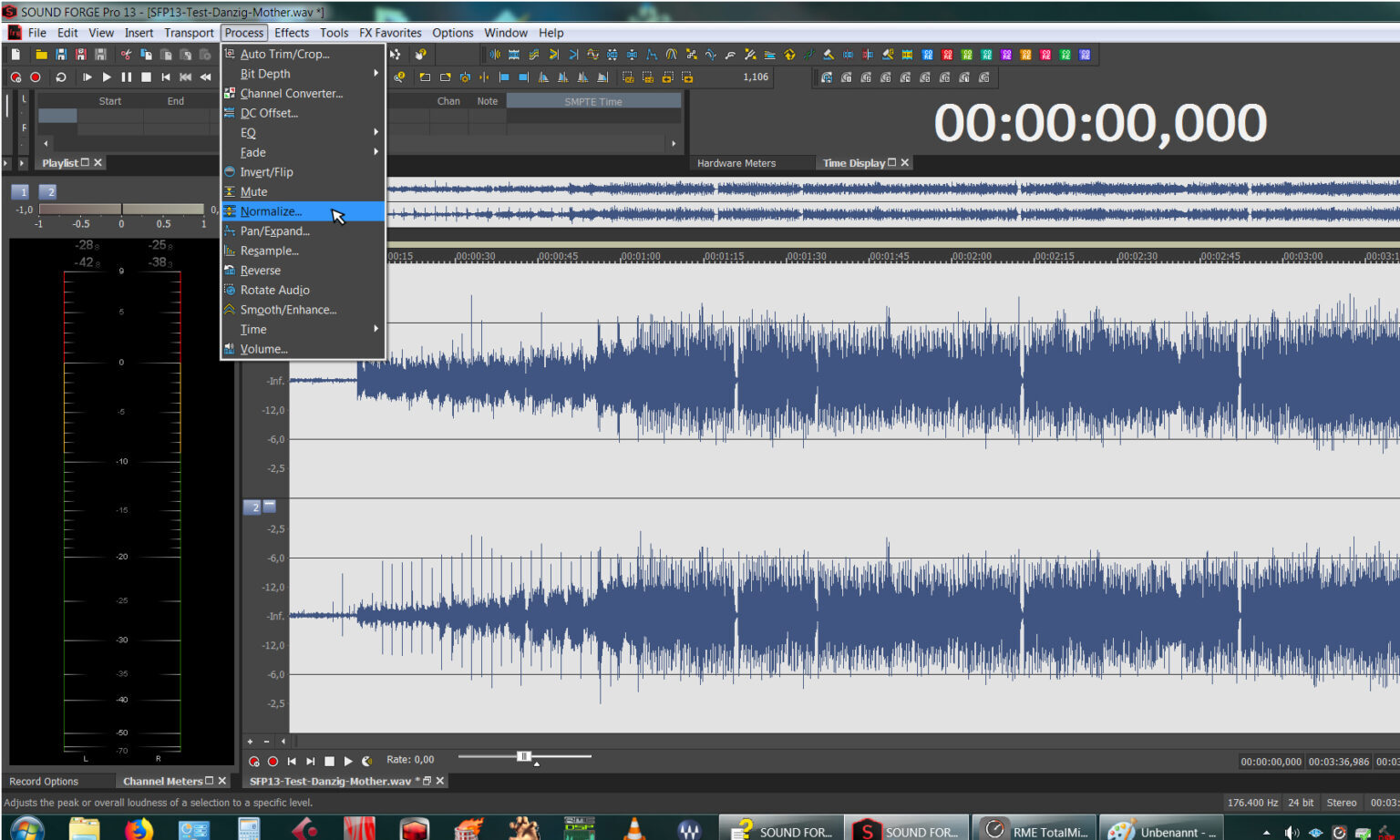Viewport: 1400px width, 840px height.
Task: Pause playback in the transport toolbar
Action: coord(126,77)
